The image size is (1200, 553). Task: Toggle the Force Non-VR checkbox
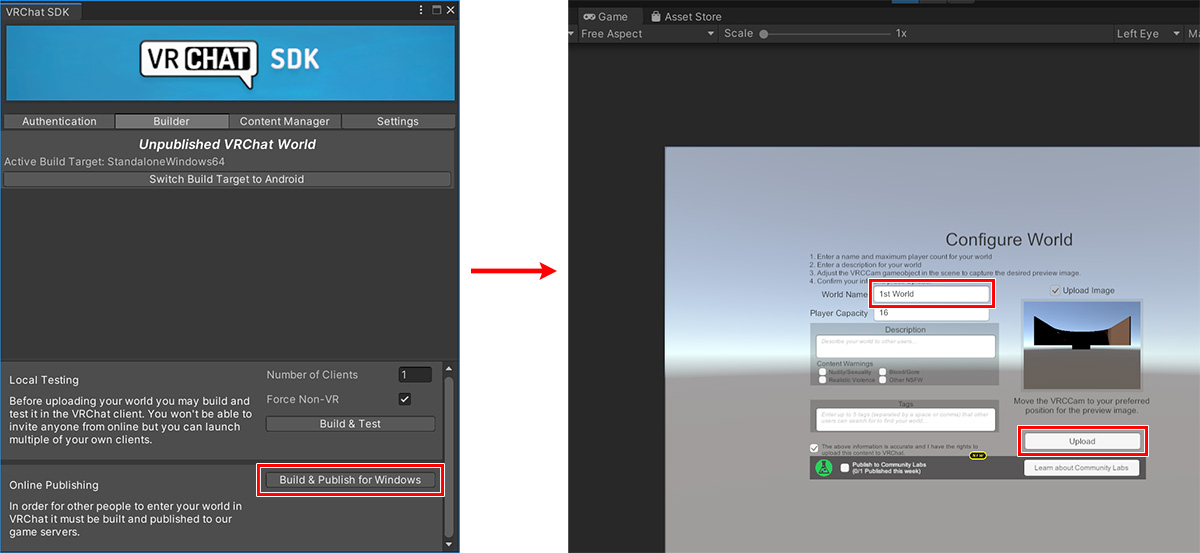(405, 399)
